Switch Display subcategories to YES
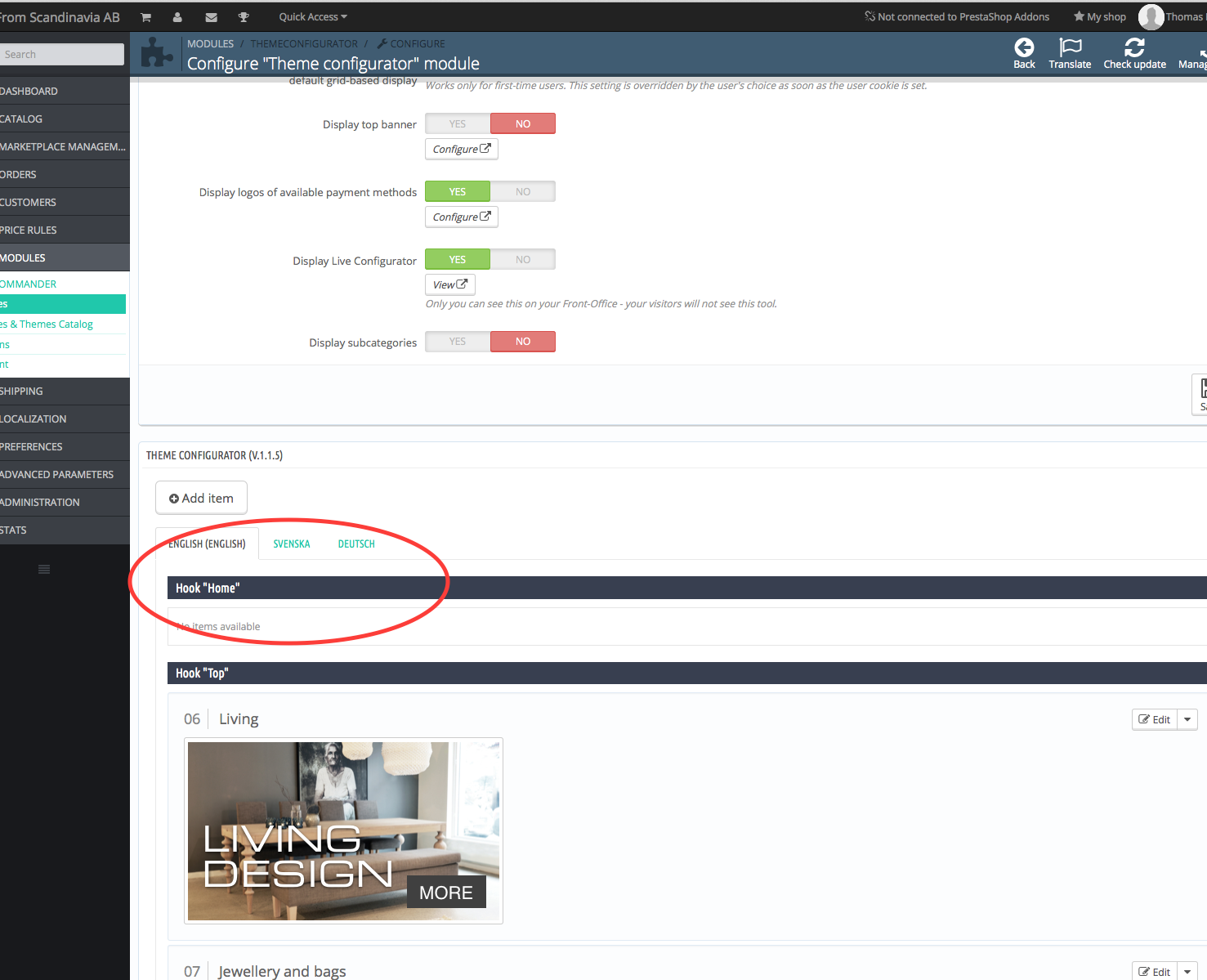The height and width of the screenshot is (980, 1207). point(458,342)
